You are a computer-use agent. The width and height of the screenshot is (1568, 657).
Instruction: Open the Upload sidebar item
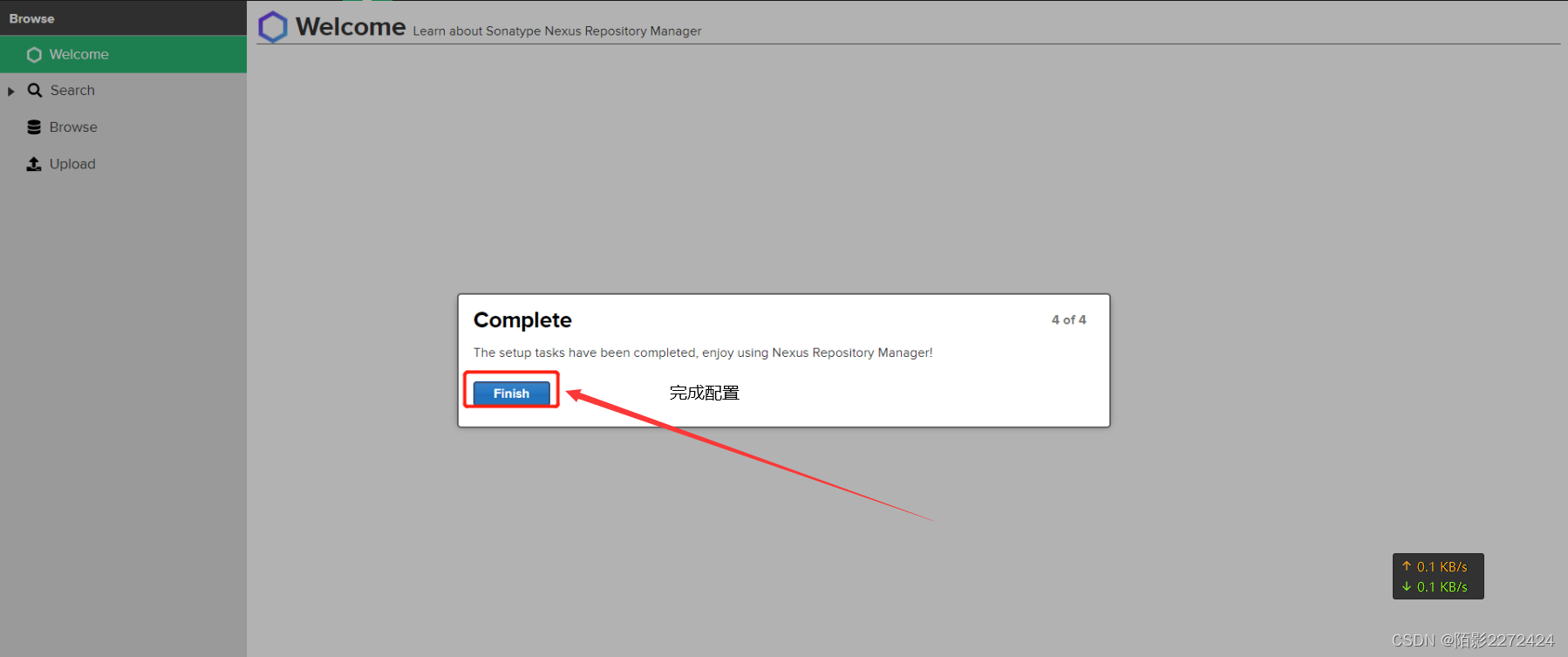(x=123, y=164)
